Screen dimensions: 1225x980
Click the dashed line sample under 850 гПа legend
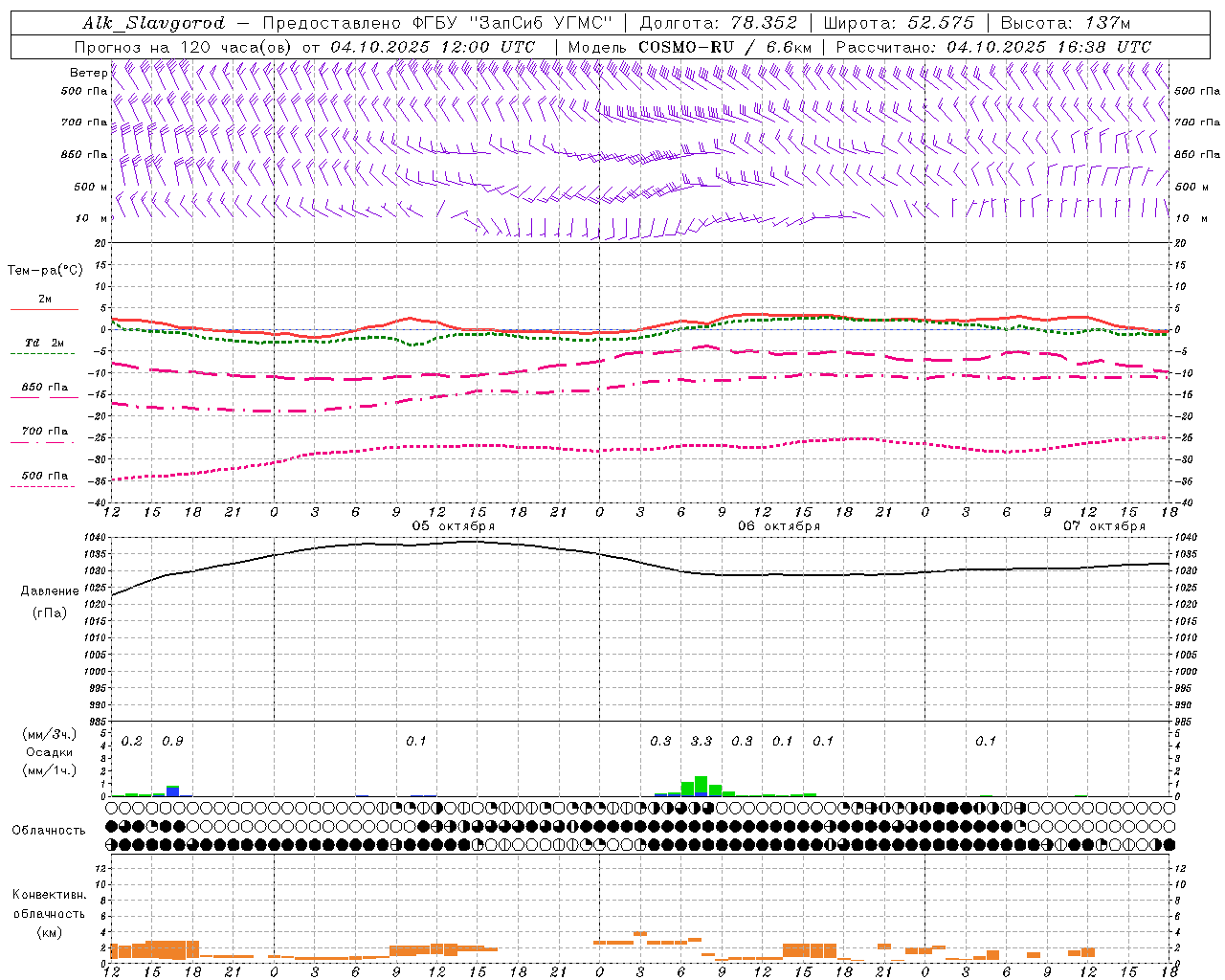[x=44, y=397]
